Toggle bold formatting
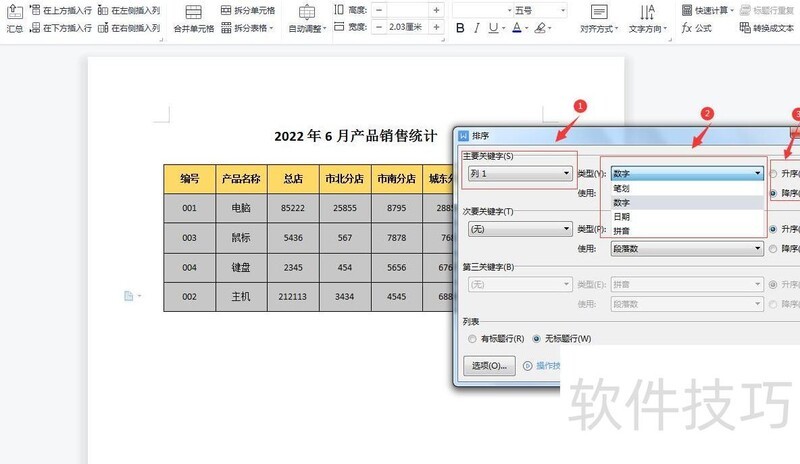 tap(460, 28)
